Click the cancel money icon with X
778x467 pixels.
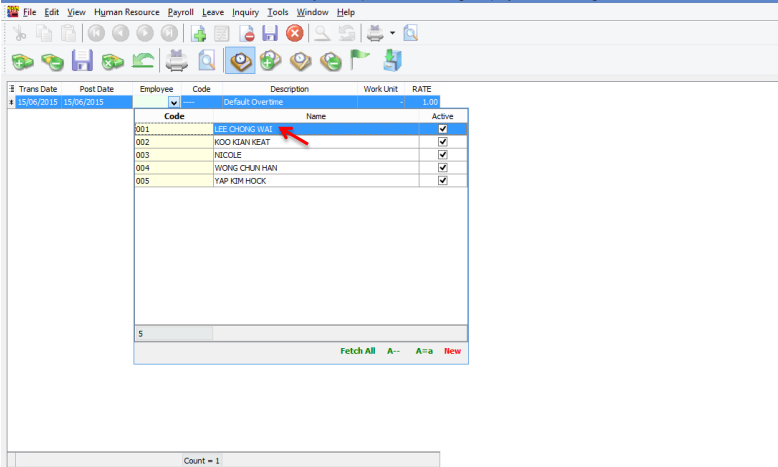113,62
